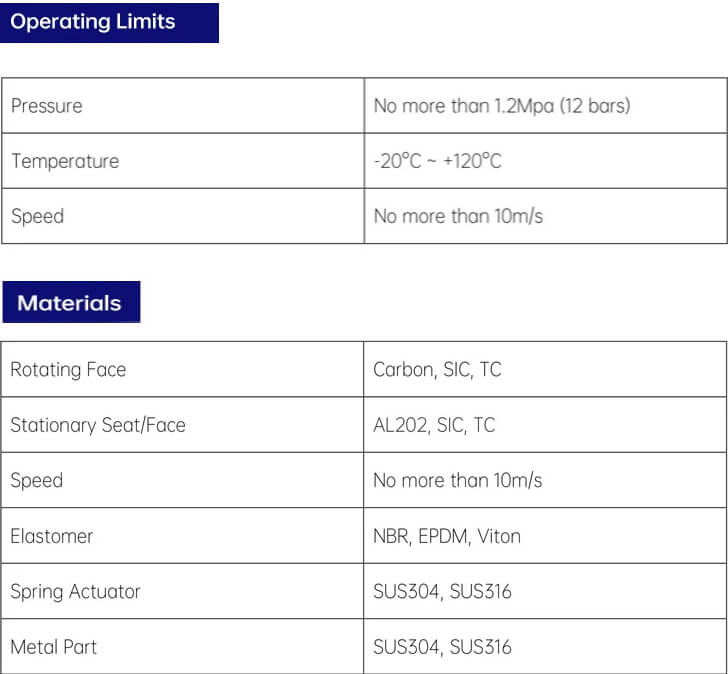Select the Spring Actuator label cell
Viewport: 728px width, 674px height.
(75, 592)
